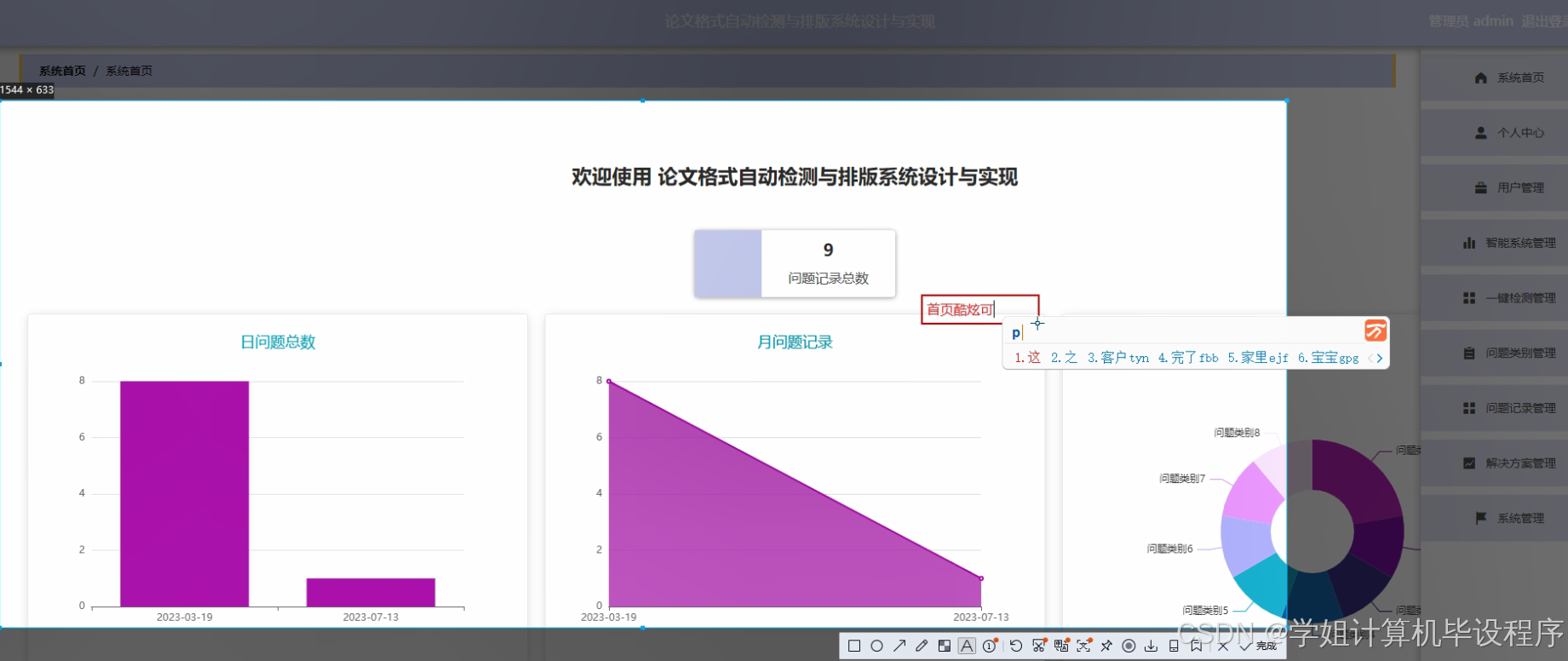This screenshot has width=1568, height=661.
Task: Click the person icon beside 个人中心
Action: (1481, 133)
